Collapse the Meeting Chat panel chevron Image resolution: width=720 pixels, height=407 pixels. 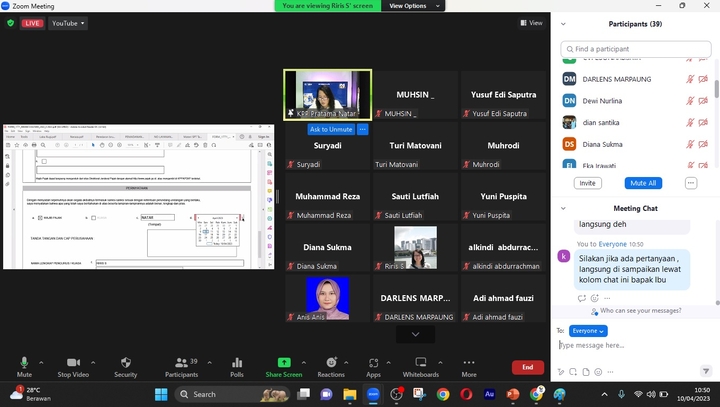coord(561,208)
